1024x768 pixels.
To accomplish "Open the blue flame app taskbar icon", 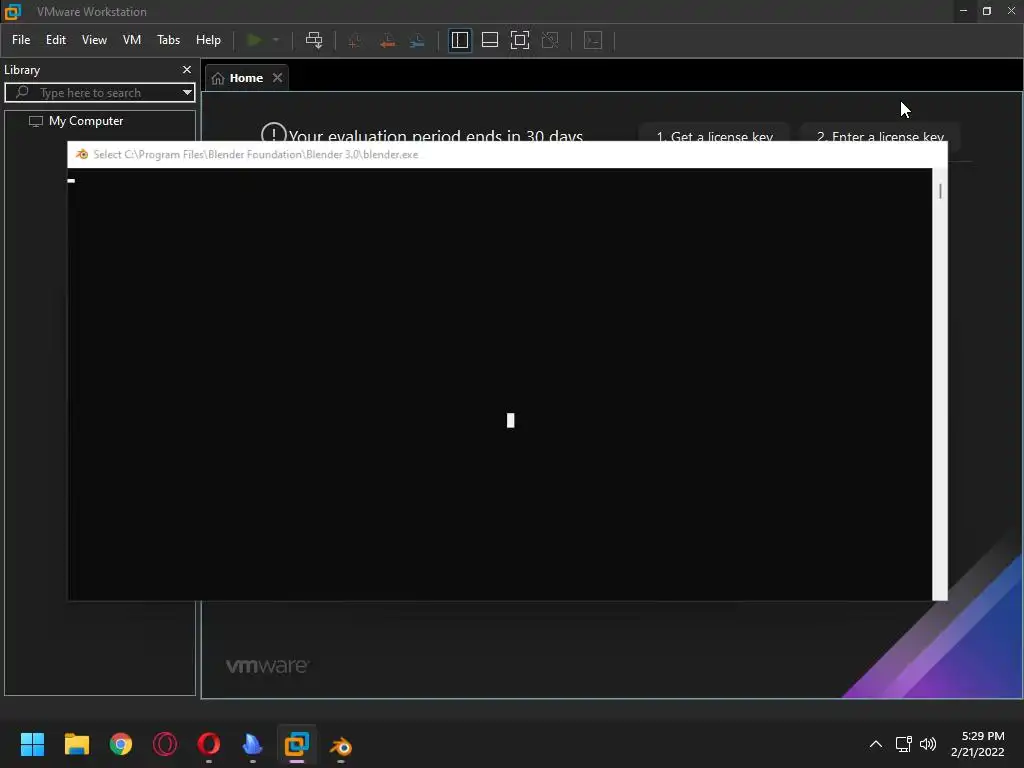I will click(x=253, y=744).
